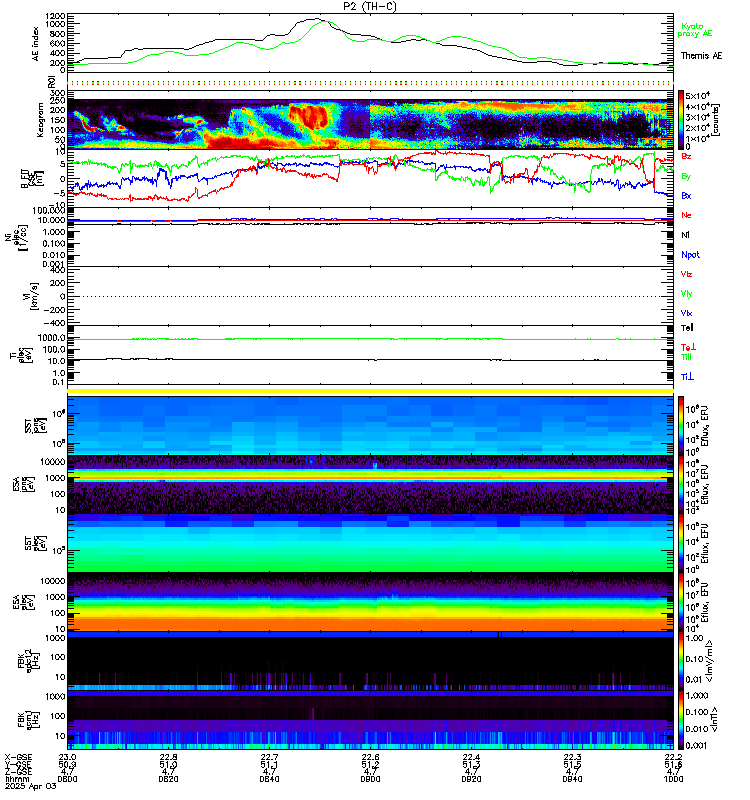The height and width of the screenshot is (800, 750).
Task: Click the X-GSE value 22.4
Action: coord(471,757)
